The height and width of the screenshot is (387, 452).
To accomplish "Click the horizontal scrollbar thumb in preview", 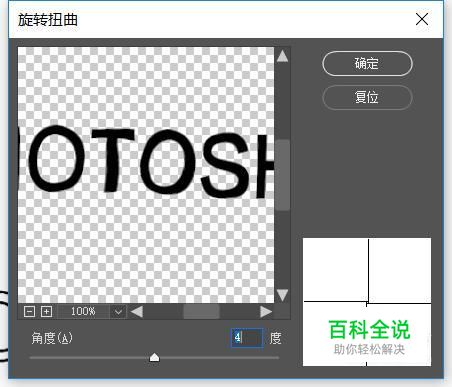I will click(201, 312).
